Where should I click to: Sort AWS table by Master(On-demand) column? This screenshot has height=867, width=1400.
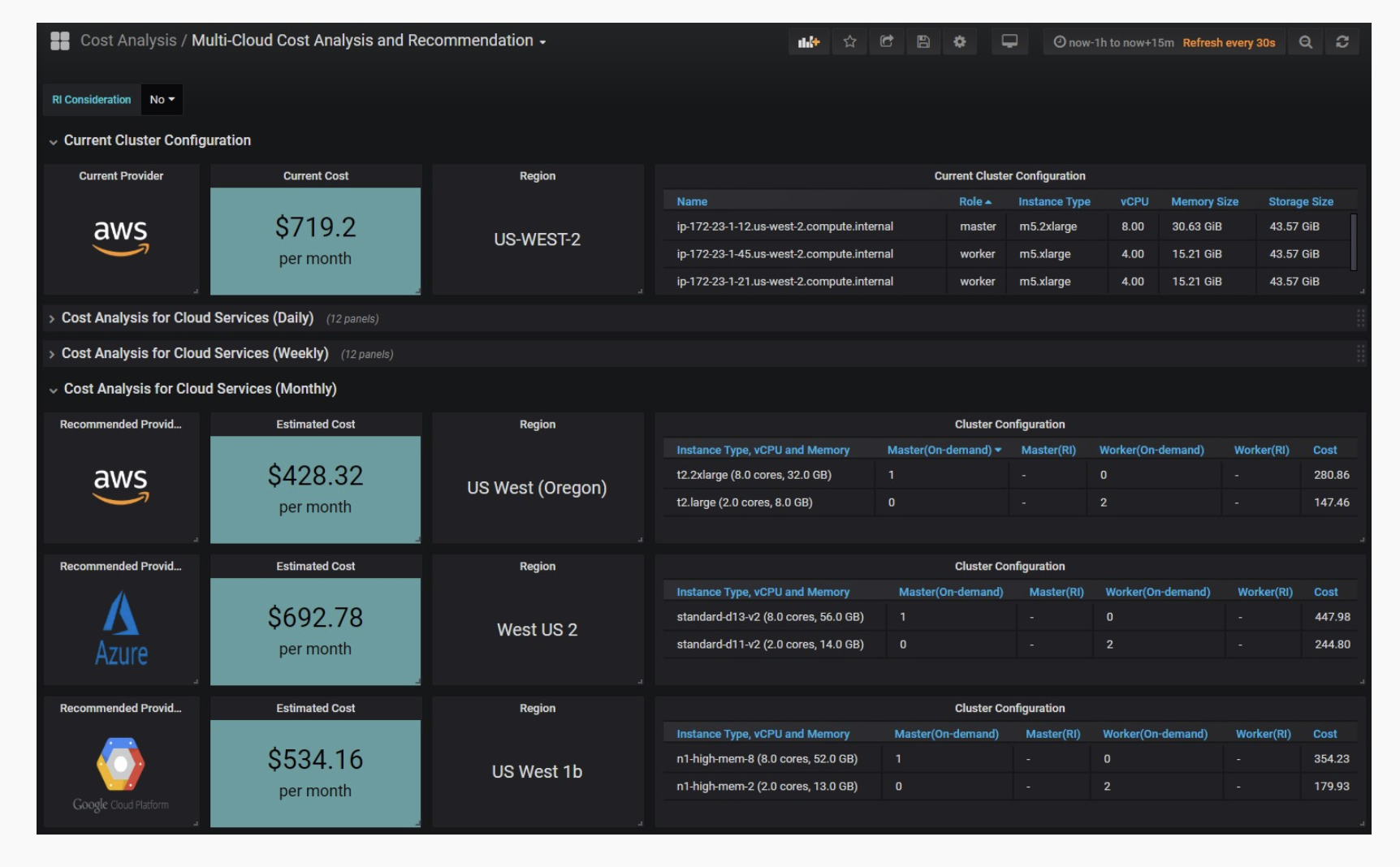tap(944, 450)
